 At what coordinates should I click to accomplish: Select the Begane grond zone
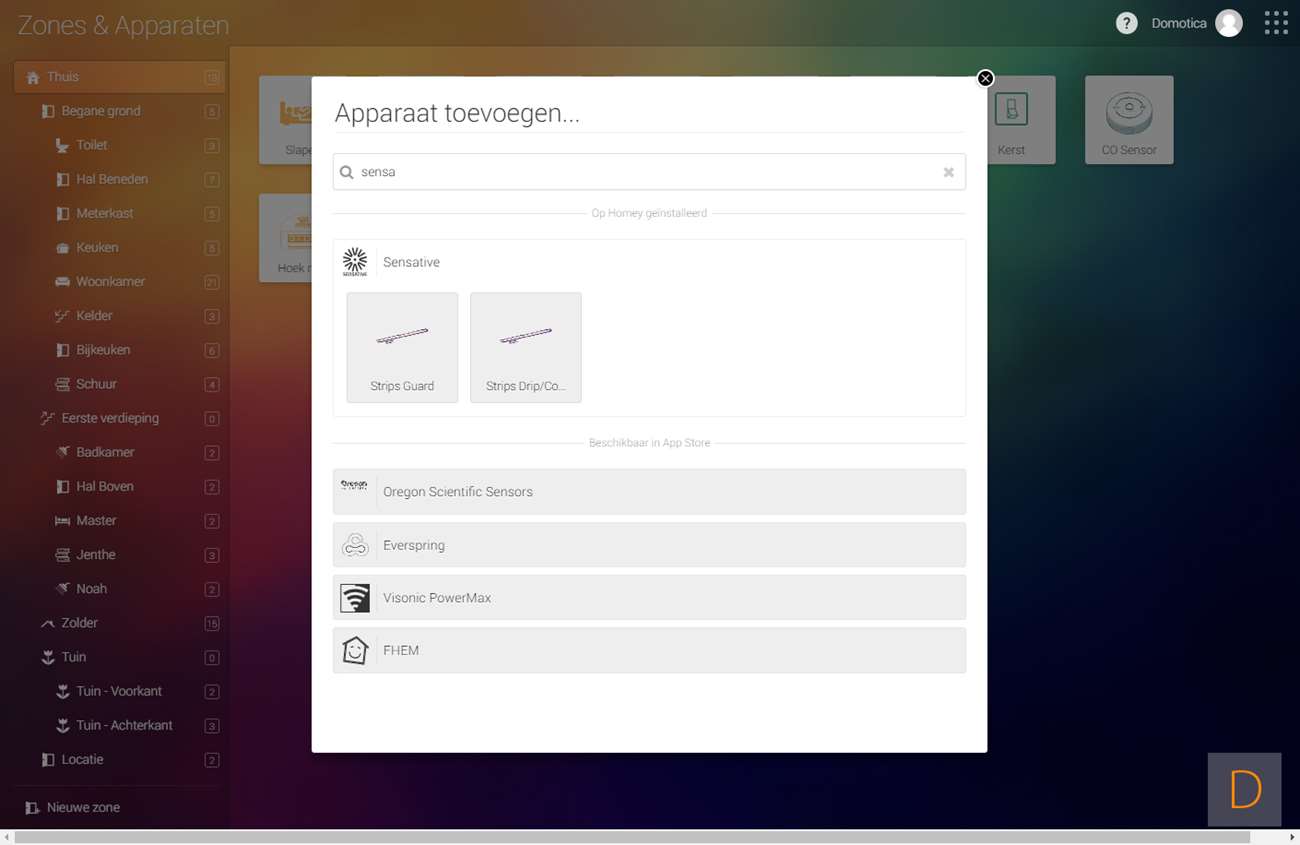119,111
